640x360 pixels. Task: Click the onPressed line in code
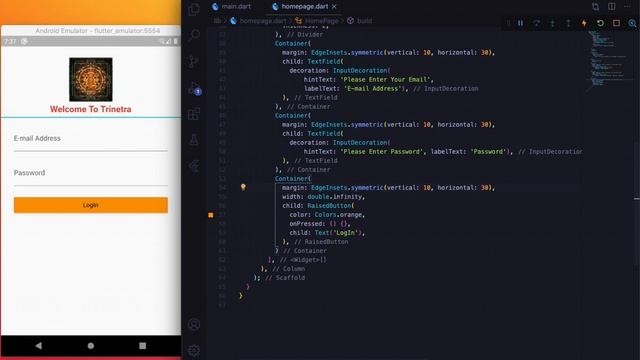coord(320,224)
